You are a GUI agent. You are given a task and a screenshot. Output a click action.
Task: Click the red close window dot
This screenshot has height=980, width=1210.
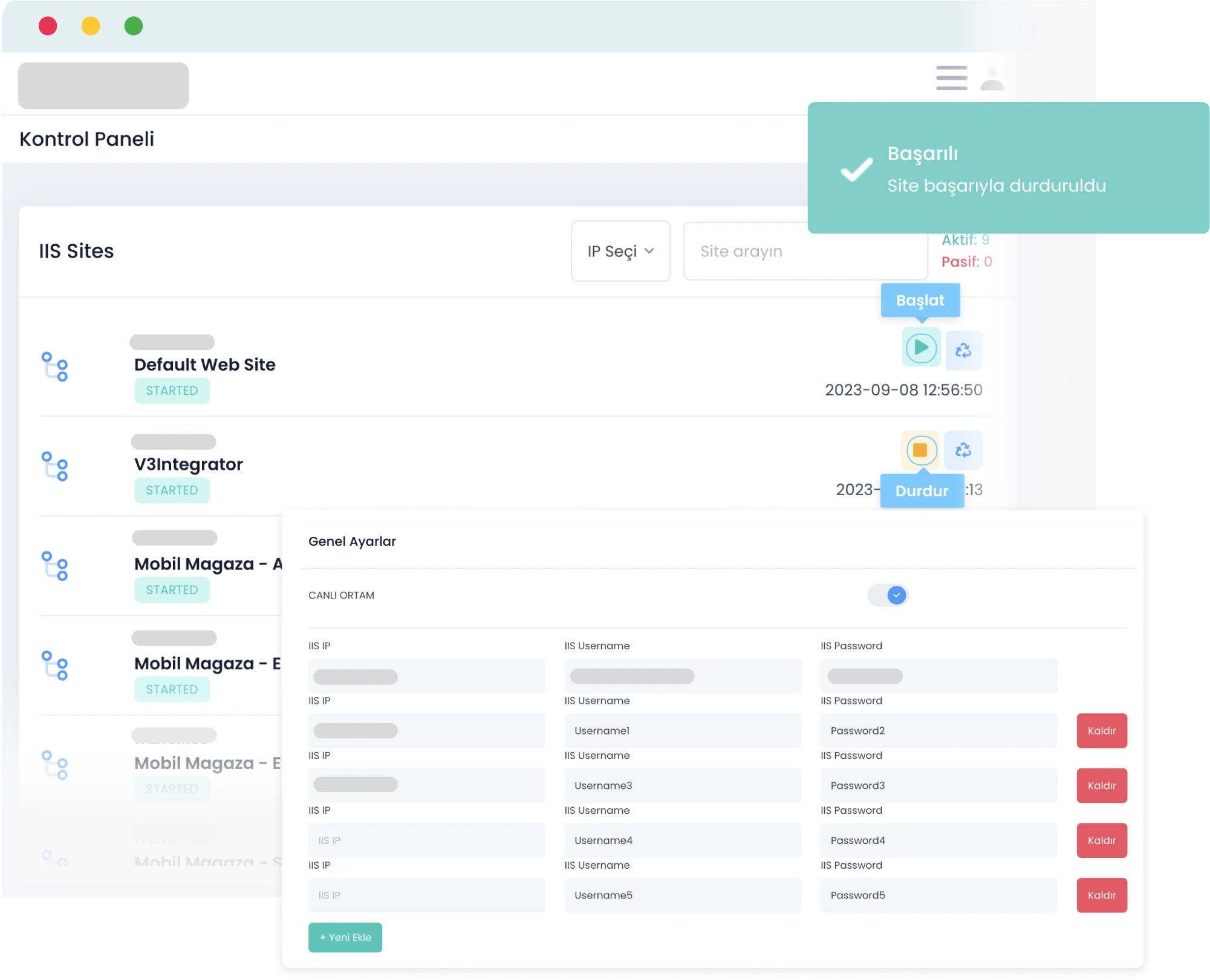click(x=48, y=26)
